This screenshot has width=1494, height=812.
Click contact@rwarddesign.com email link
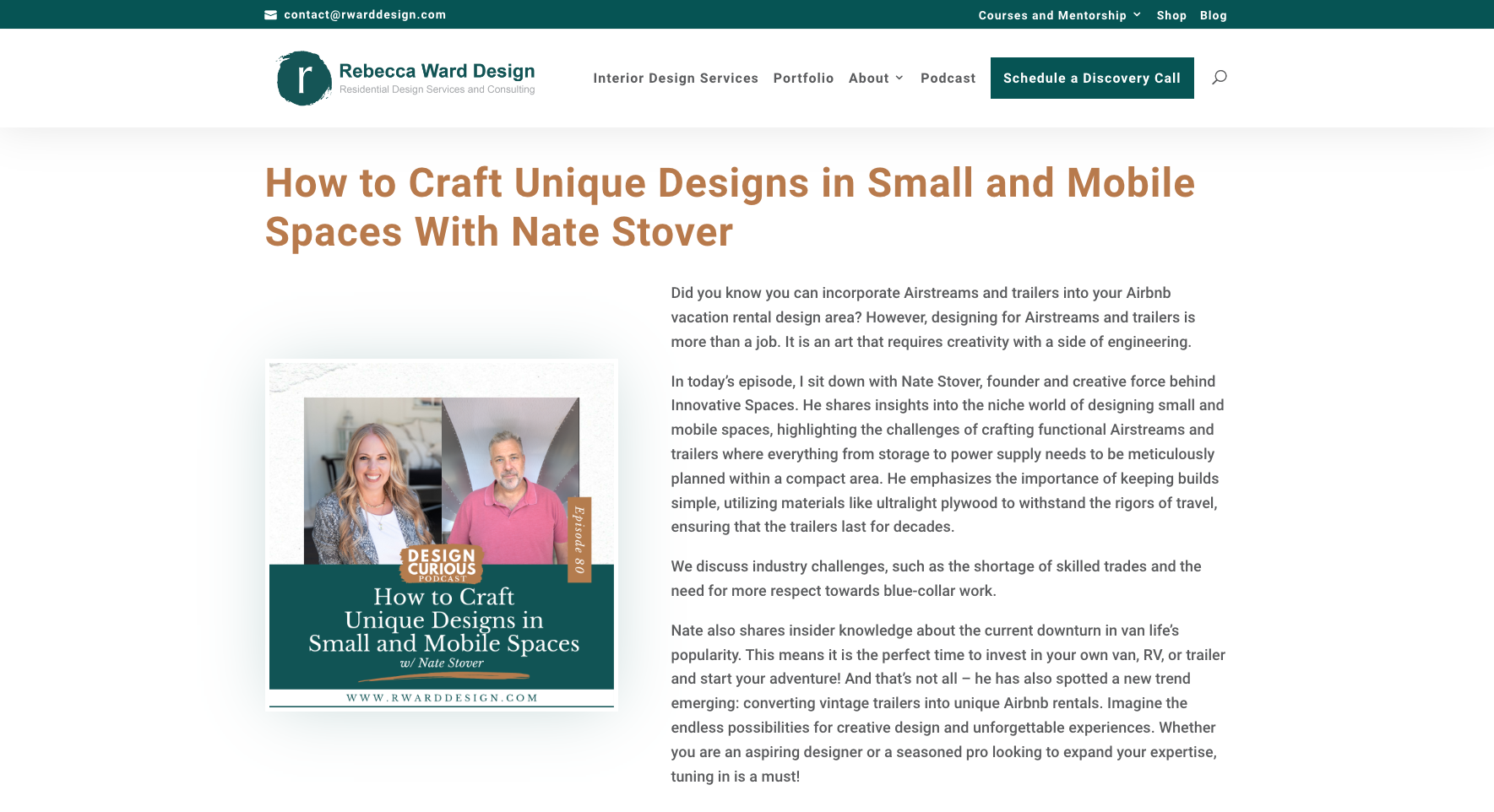pyautogui.click(x=365, y=14)
